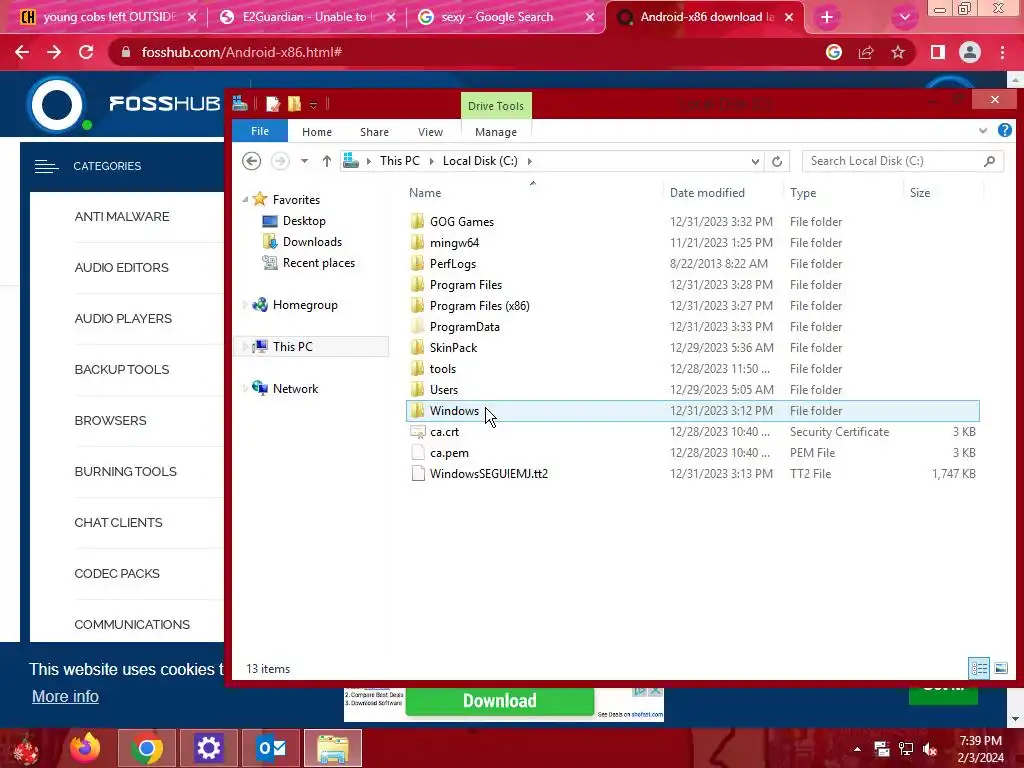The height and width of the screenshot is (768, 1024).
Task: Open Outlook from the taskbar
Action: coord(271,748)
